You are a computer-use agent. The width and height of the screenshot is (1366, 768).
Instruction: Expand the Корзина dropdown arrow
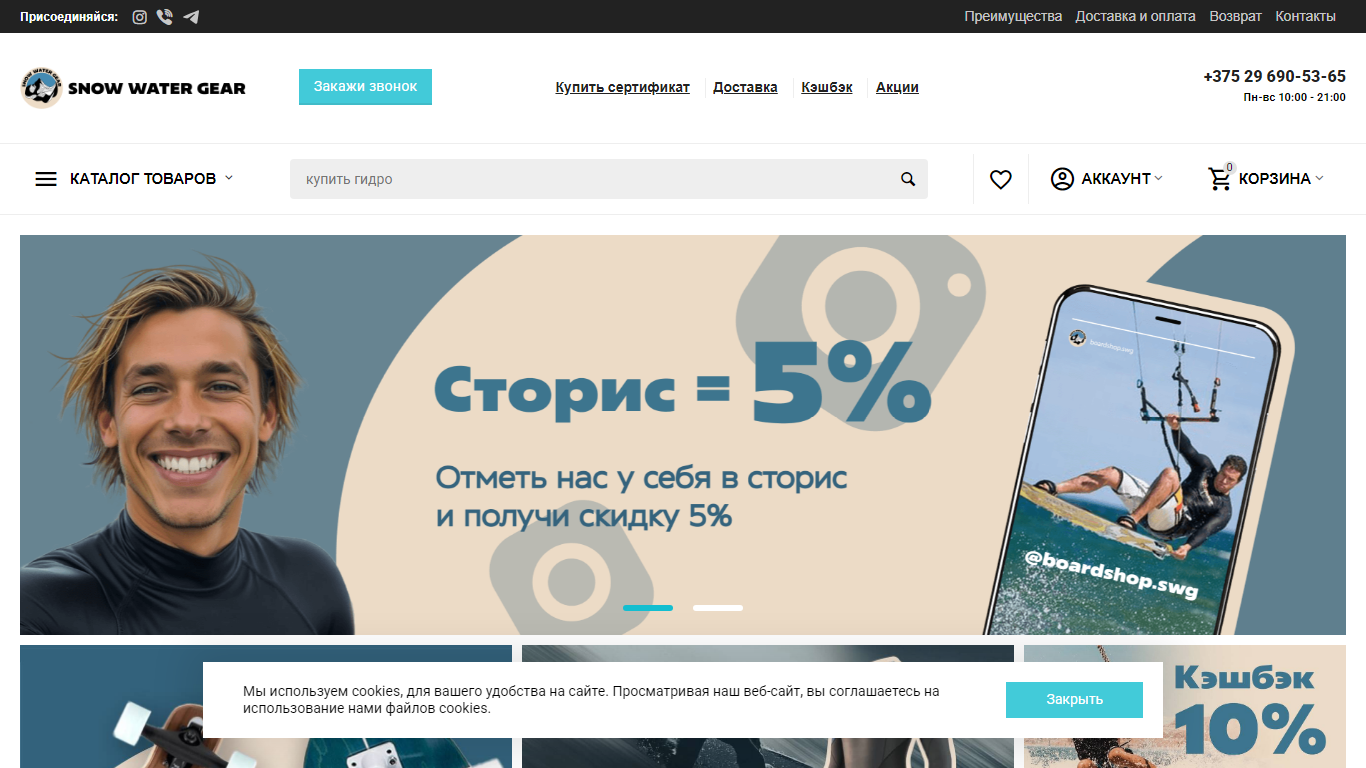(1319, 178)
